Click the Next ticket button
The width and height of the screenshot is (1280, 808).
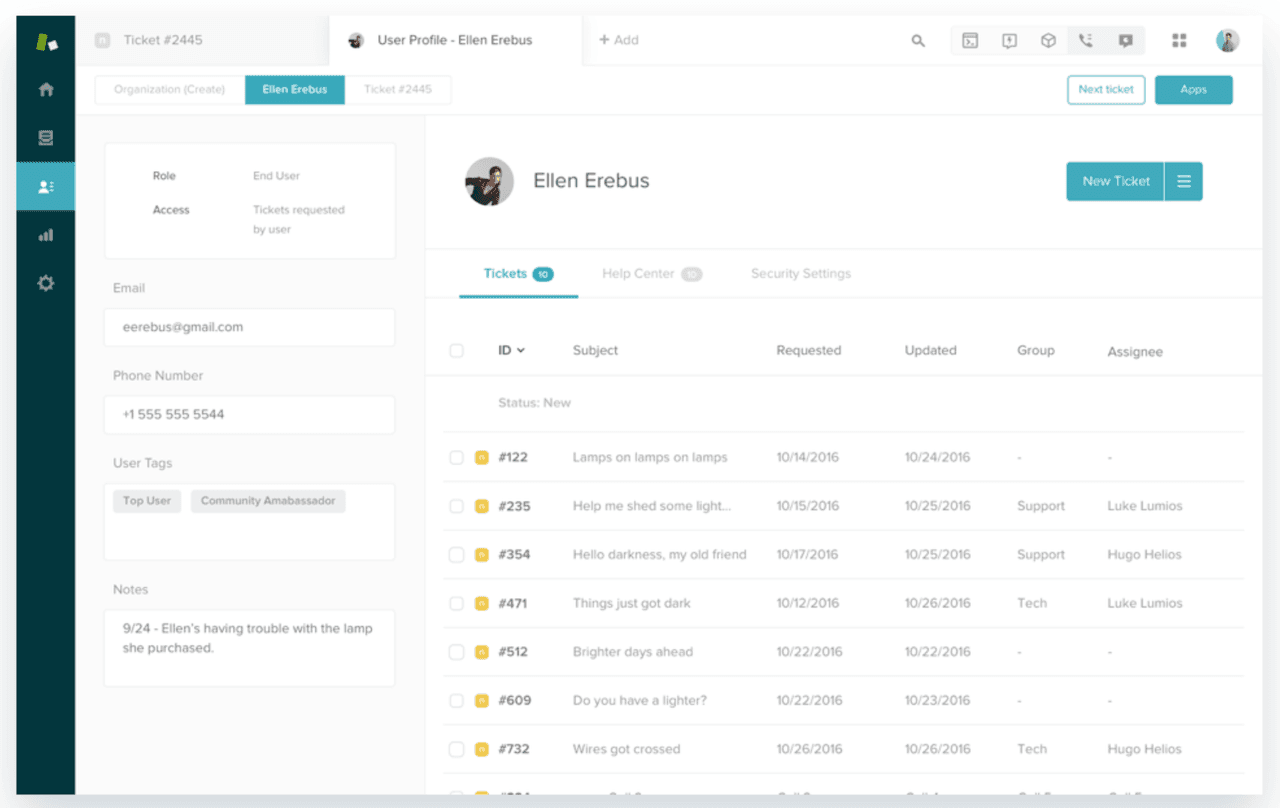(x=1105, y=90)
